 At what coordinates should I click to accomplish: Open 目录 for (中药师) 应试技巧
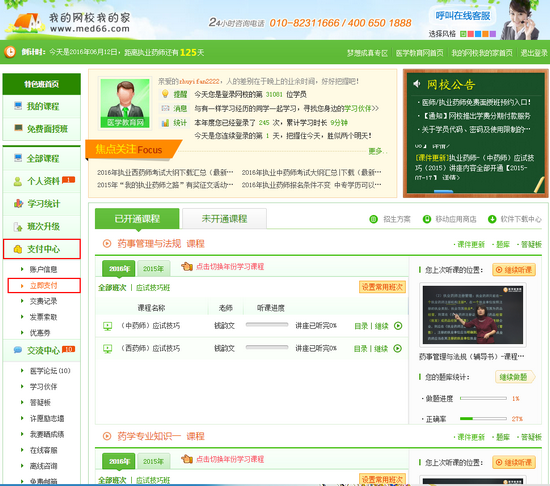[361, 326]
